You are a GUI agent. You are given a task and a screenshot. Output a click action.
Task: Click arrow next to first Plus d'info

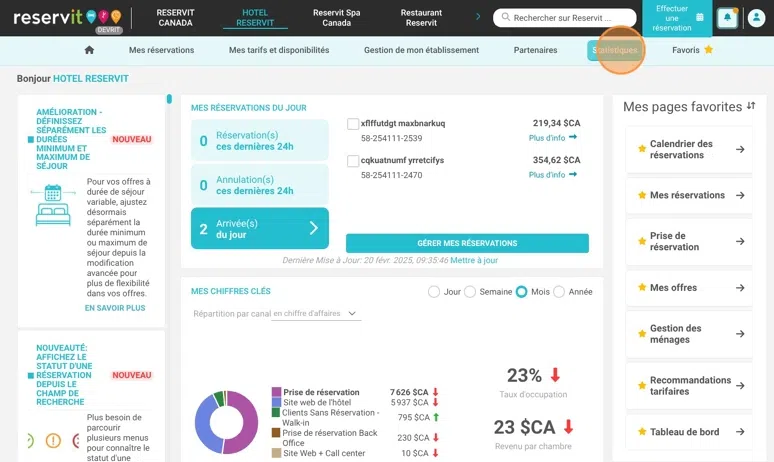(x=573, y=137)
